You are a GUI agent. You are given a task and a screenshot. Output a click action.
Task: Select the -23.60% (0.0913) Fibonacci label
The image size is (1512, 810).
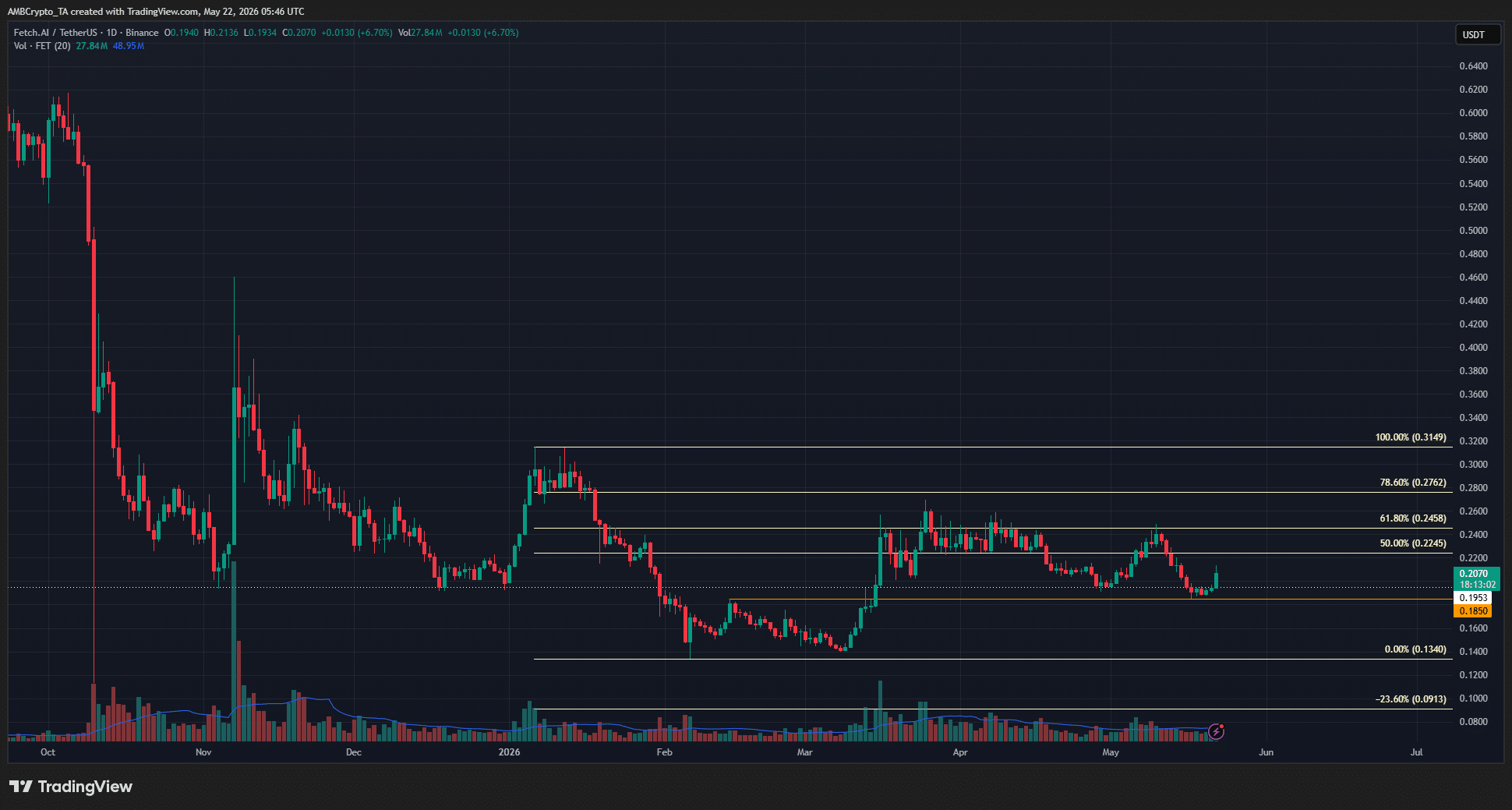point(1411,699)
